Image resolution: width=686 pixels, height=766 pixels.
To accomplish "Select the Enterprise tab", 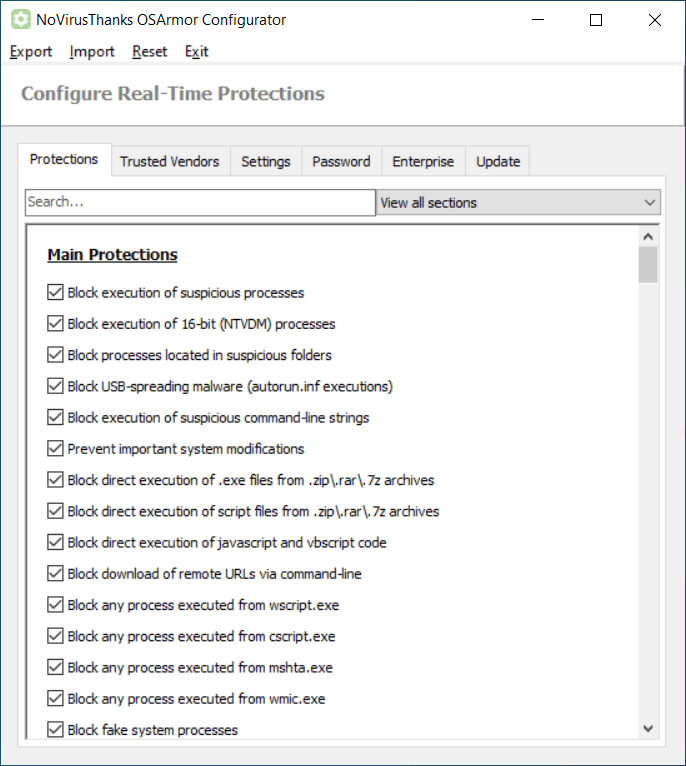I will click(x=423, y=161).
